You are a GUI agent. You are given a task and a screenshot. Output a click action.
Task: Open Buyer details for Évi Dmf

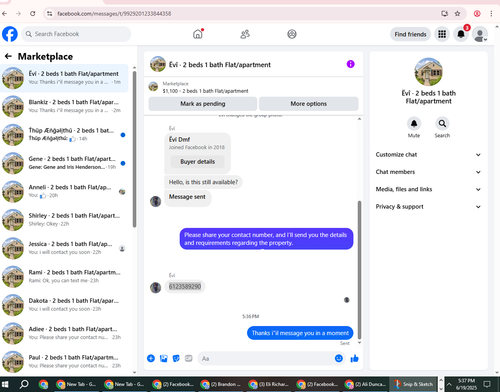tap(198, 162)
